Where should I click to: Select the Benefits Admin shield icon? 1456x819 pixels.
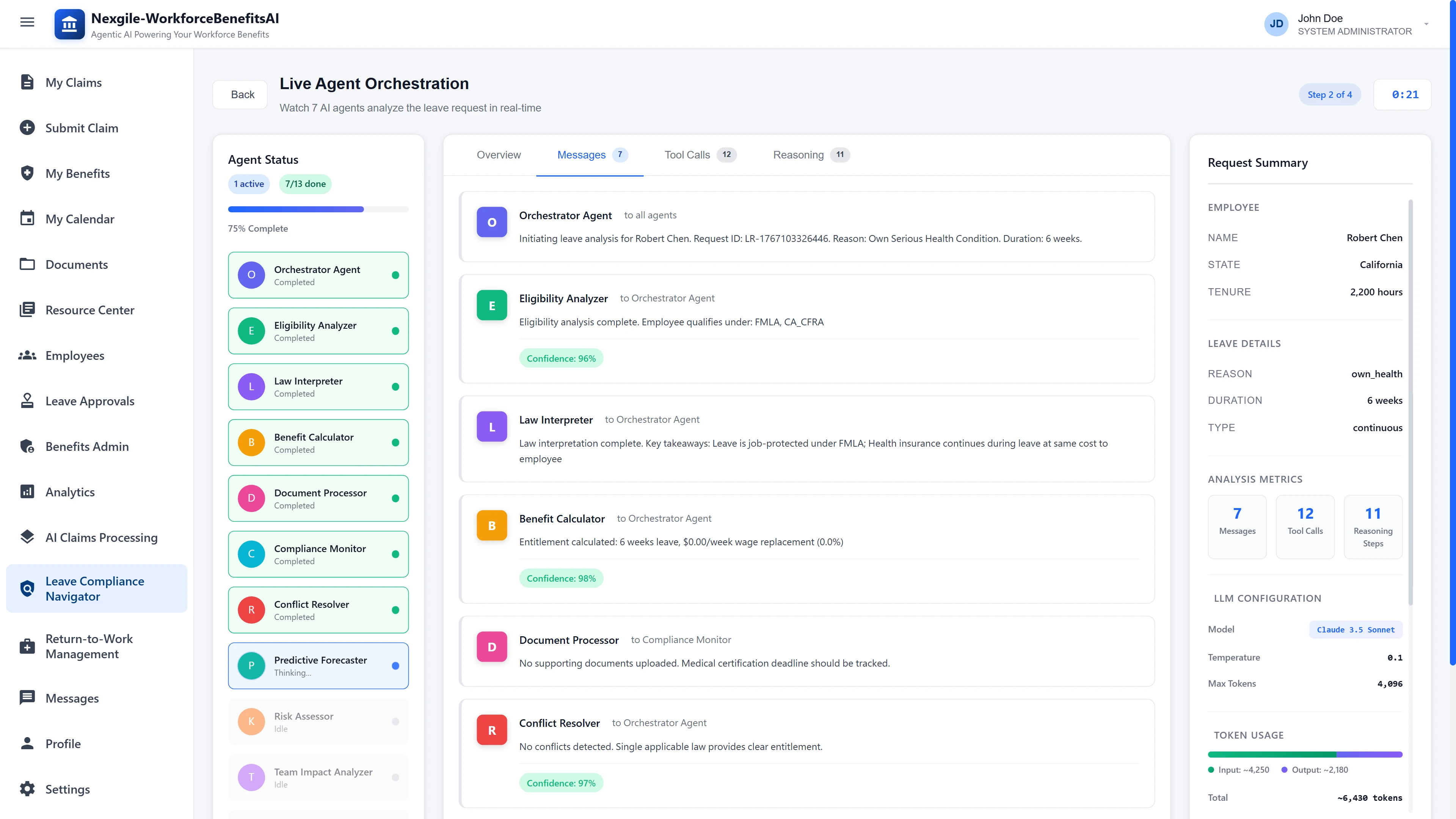(28, 446)
